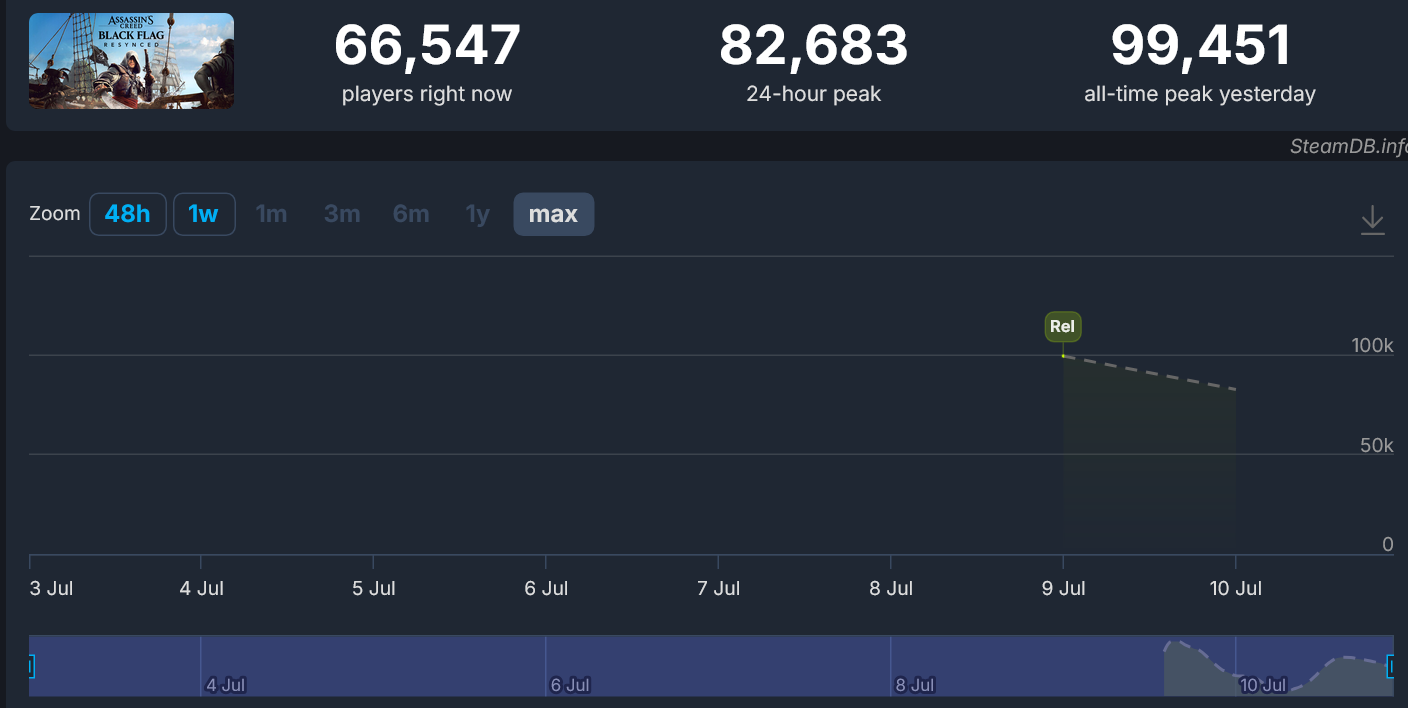Click the 82,683 24-hour peak figure
This screenshot has width=1408, height=708.
point(814,45)
